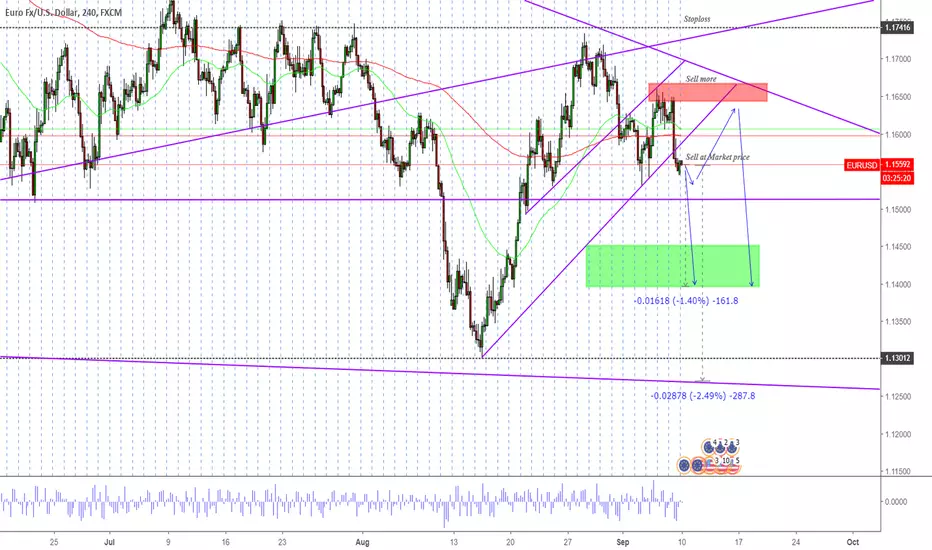Open the US flag event icon badged 10

pyautogui.click(x=722, y=467)
